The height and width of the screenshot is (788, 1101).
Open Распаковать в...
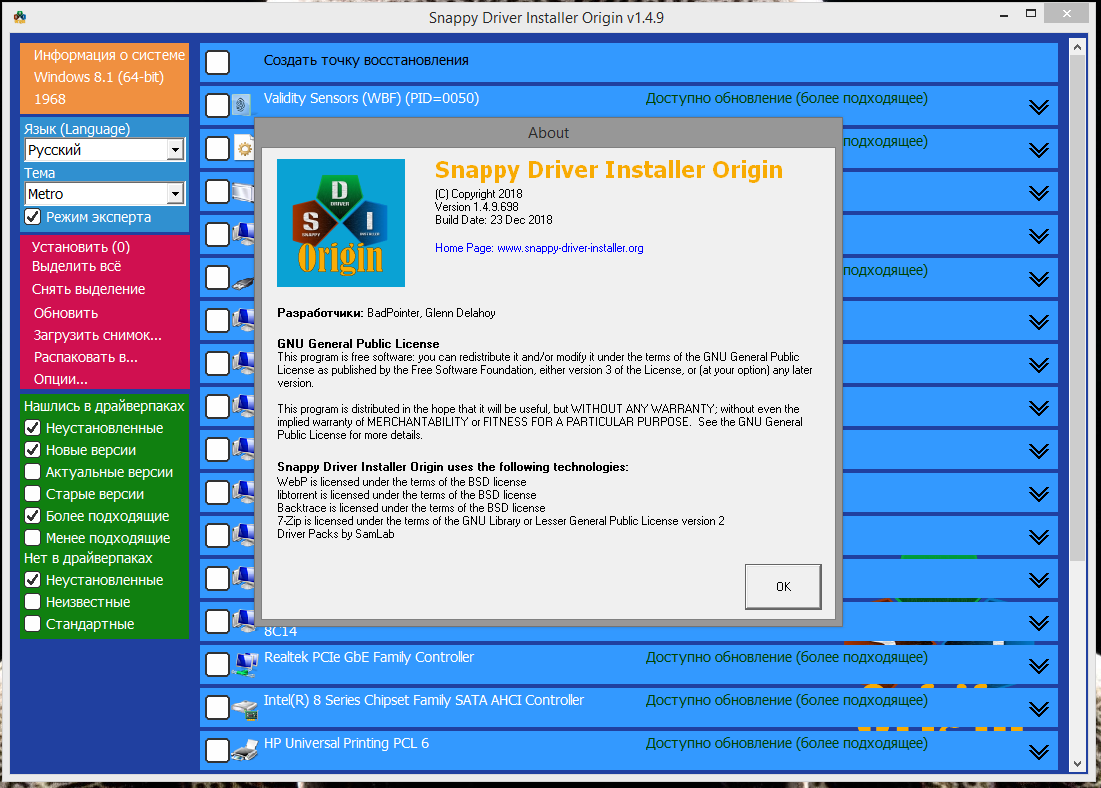[x=86, y=357]
